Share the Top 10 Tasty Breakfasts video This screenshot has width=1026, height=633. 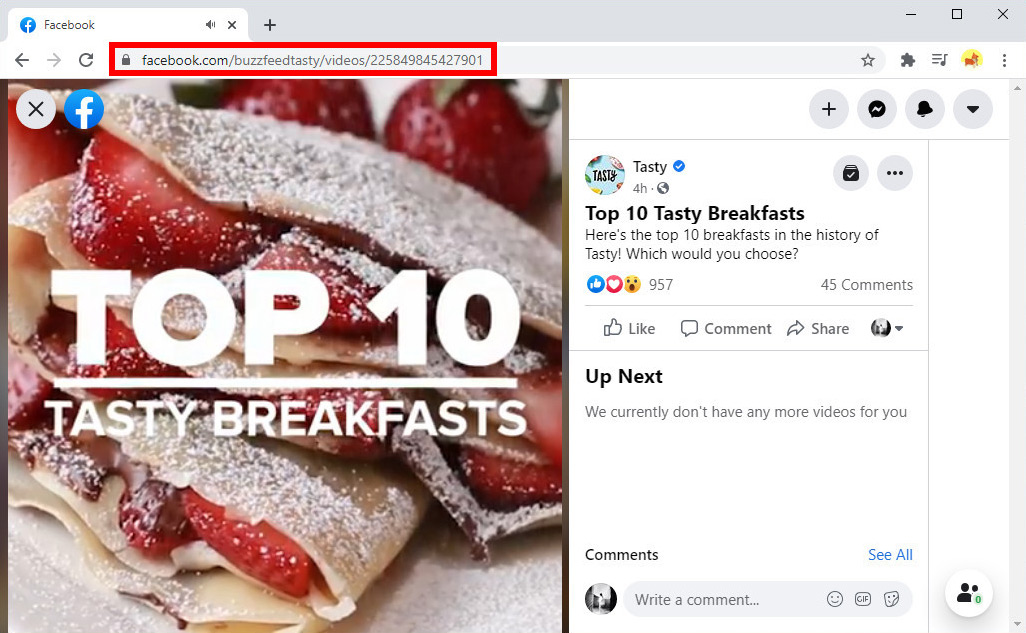tap(818, 328)
